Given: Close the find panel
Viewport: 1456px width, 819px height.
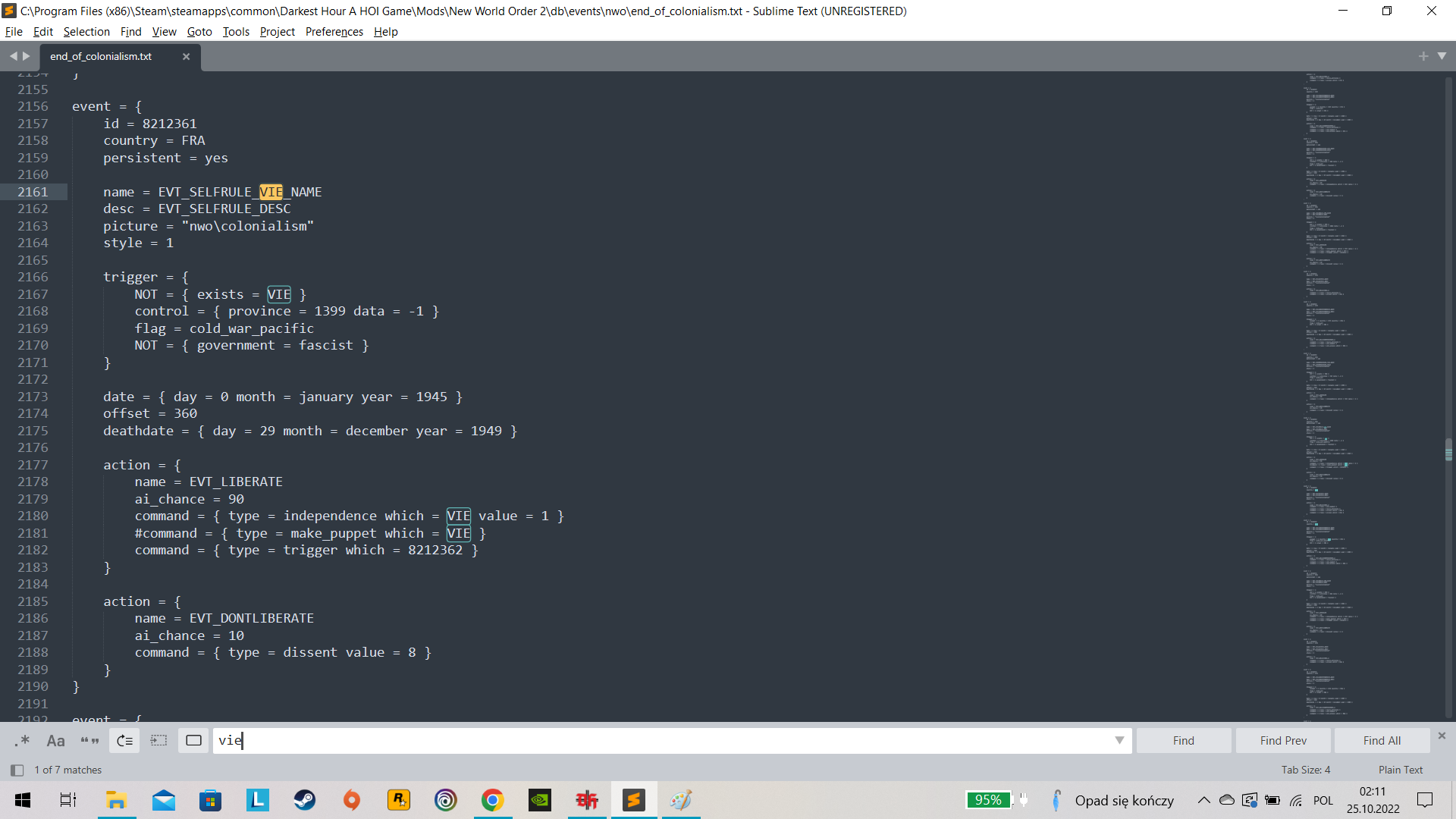Looking at the screenshot, I should tap(1442, 736).
